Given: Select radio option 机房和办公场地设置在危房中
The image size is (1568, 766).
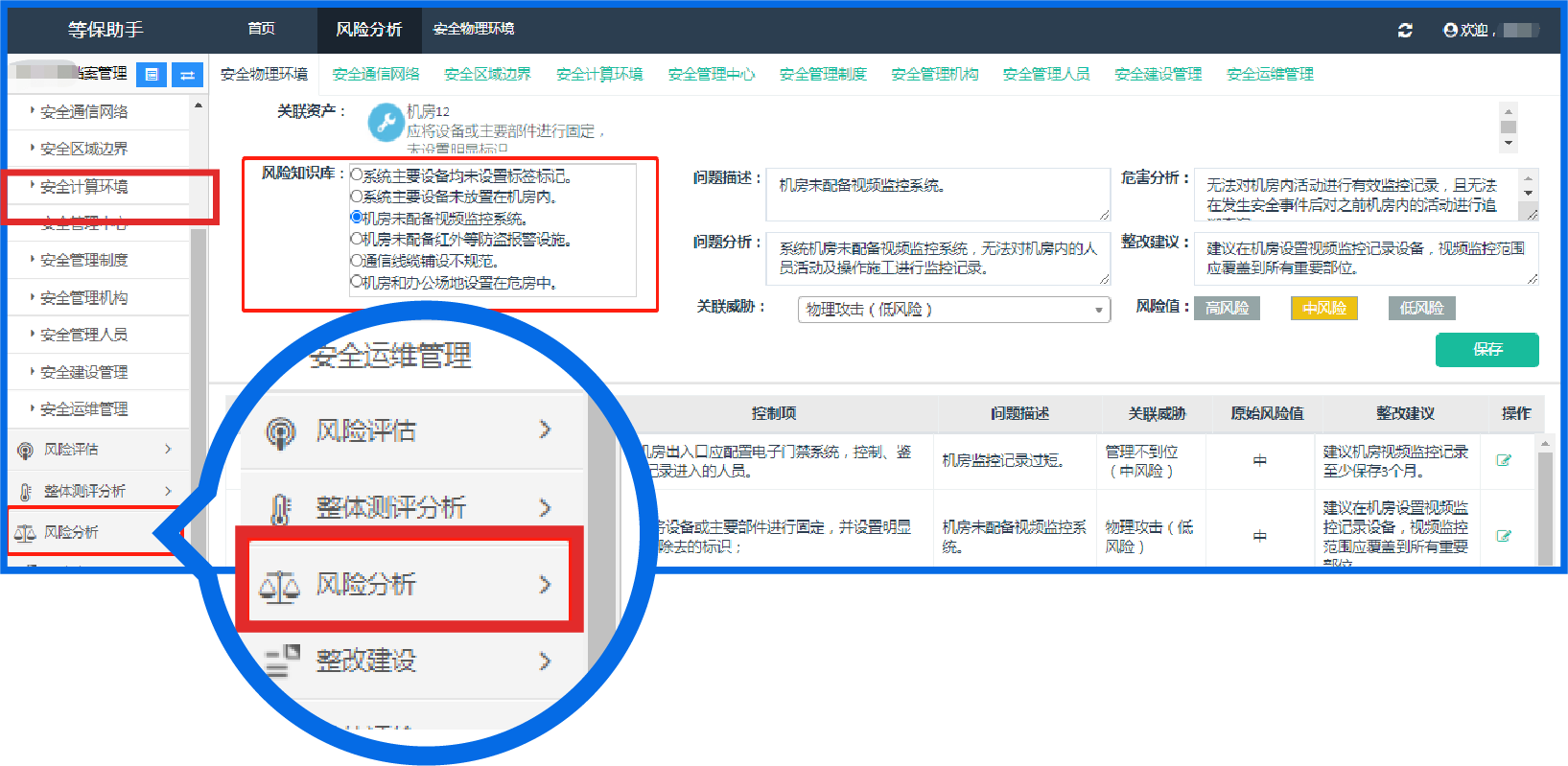Looking at the screenshot, I should coord(357,282).
